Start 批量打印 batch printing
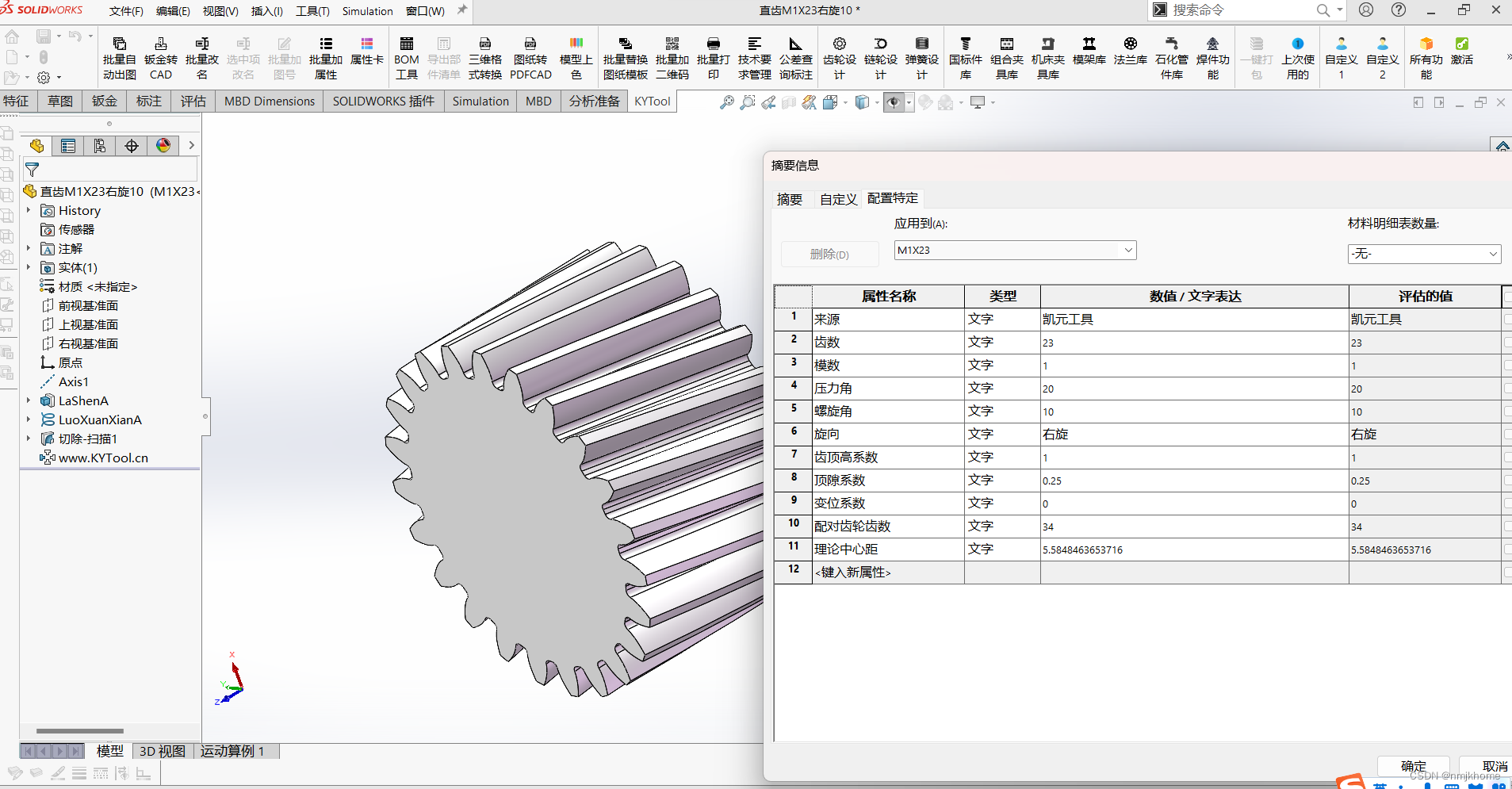 [x=712, y=57]
